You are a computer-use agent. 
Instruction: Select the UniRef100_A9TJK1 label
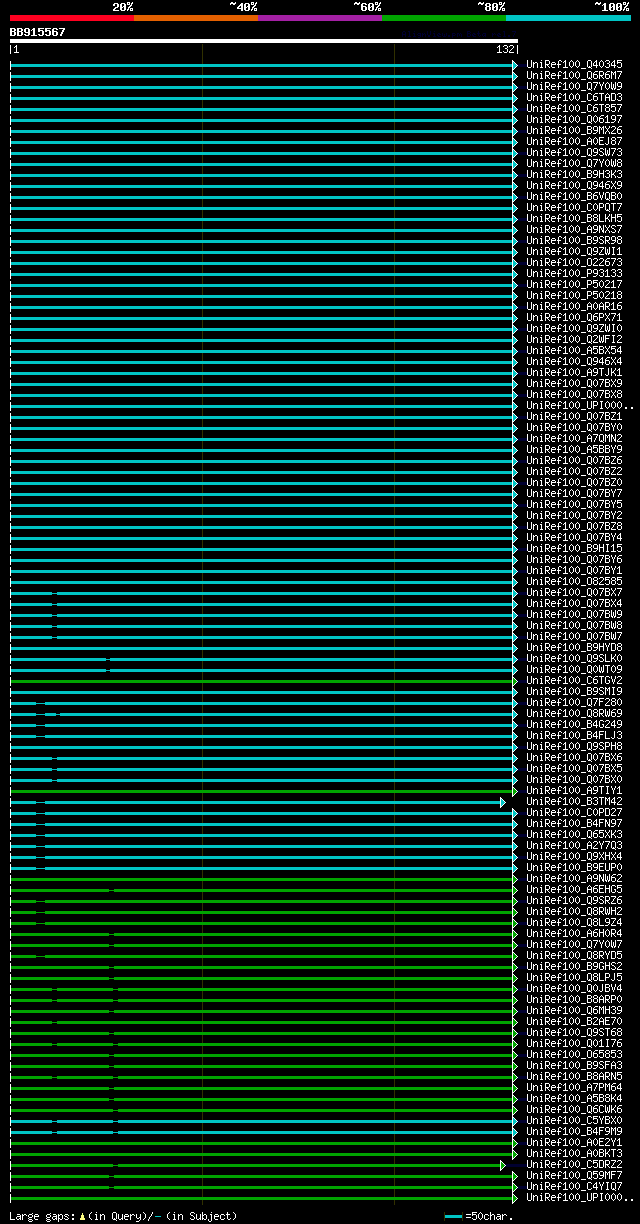(x=575, y=372)
